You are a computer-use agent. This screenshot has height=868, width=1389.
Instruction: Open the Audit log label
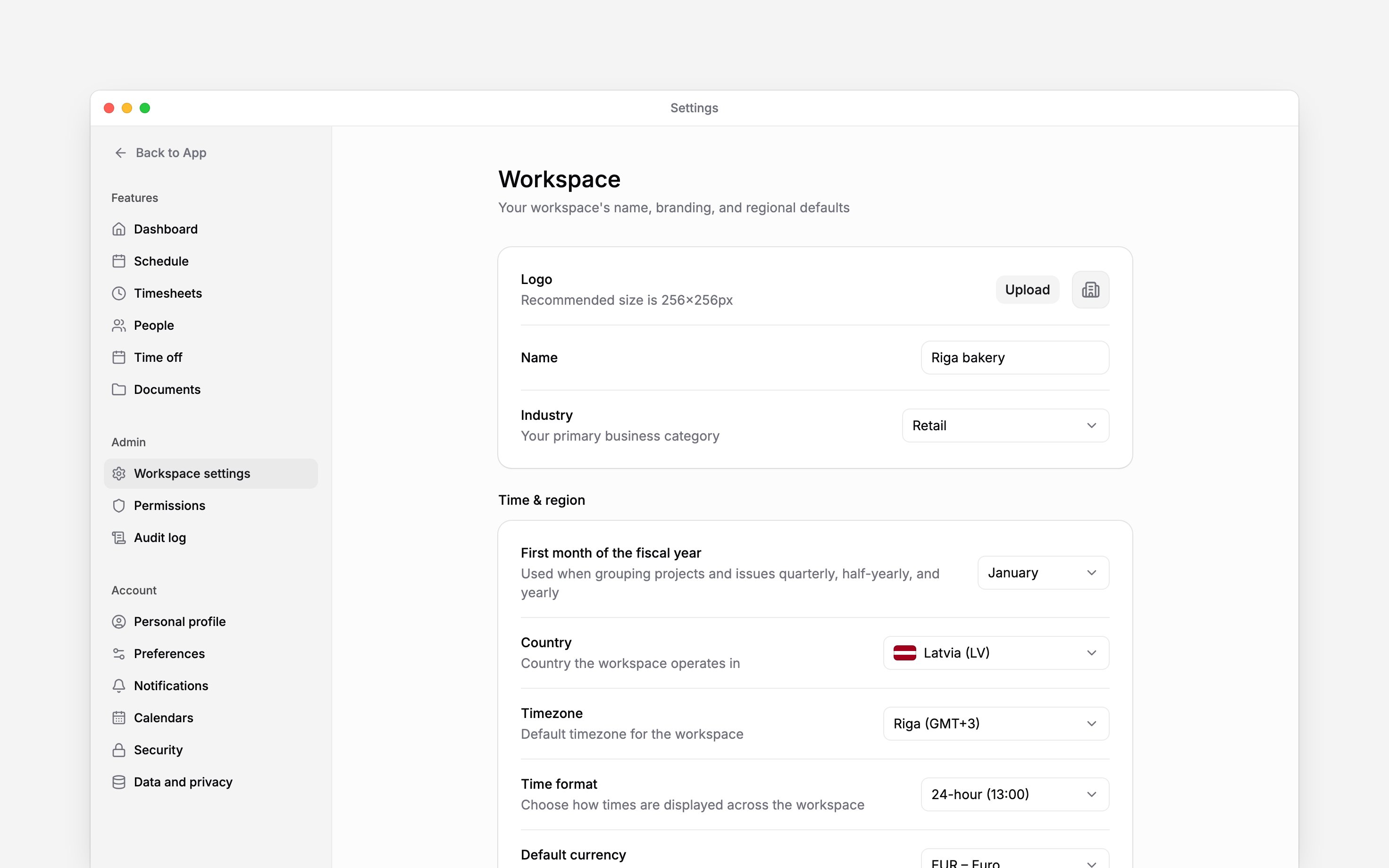point(160,538)
